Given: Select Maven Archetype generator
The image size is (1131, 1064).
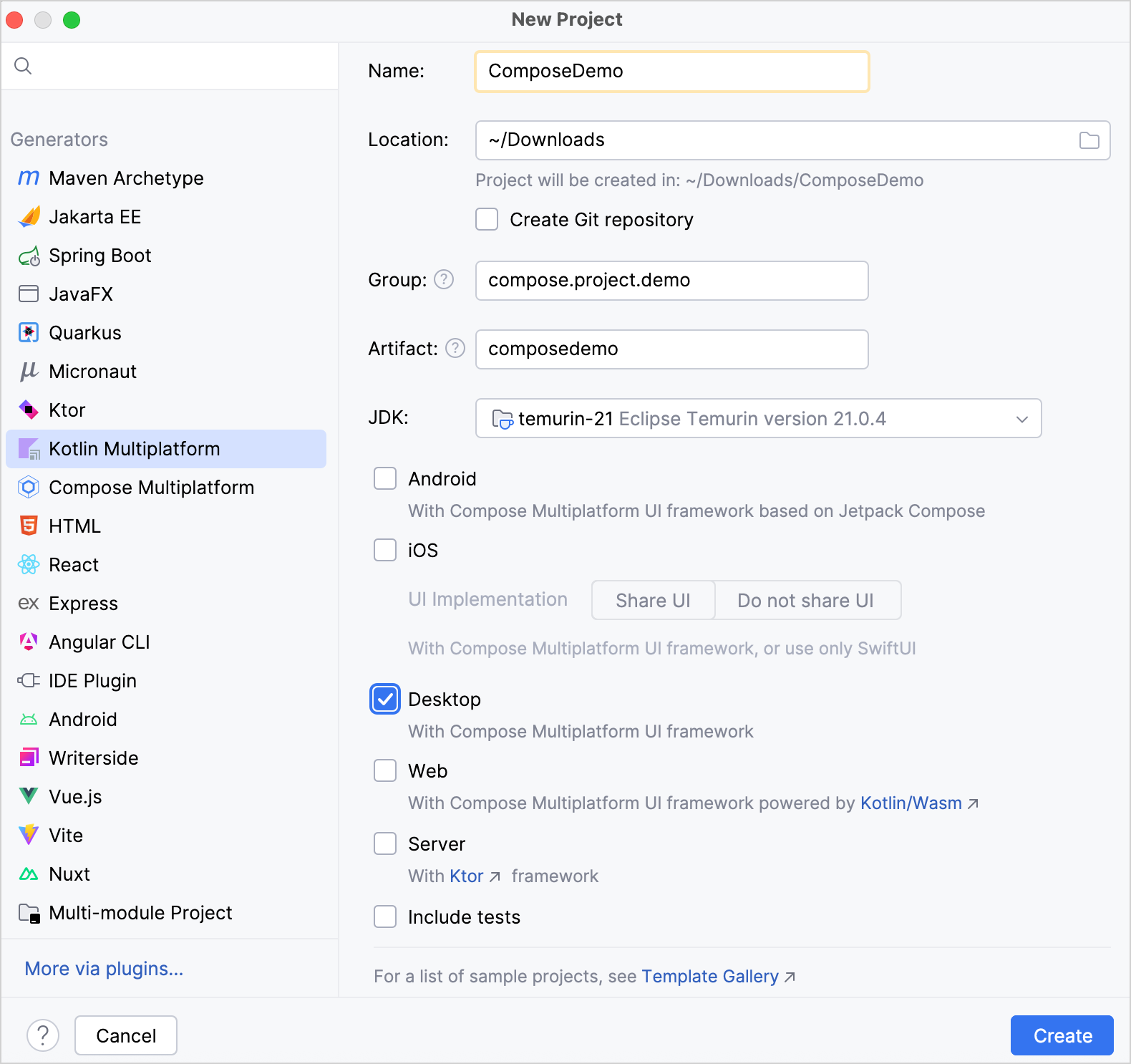Looking at the screenshot, I should [x=166, y=178].
